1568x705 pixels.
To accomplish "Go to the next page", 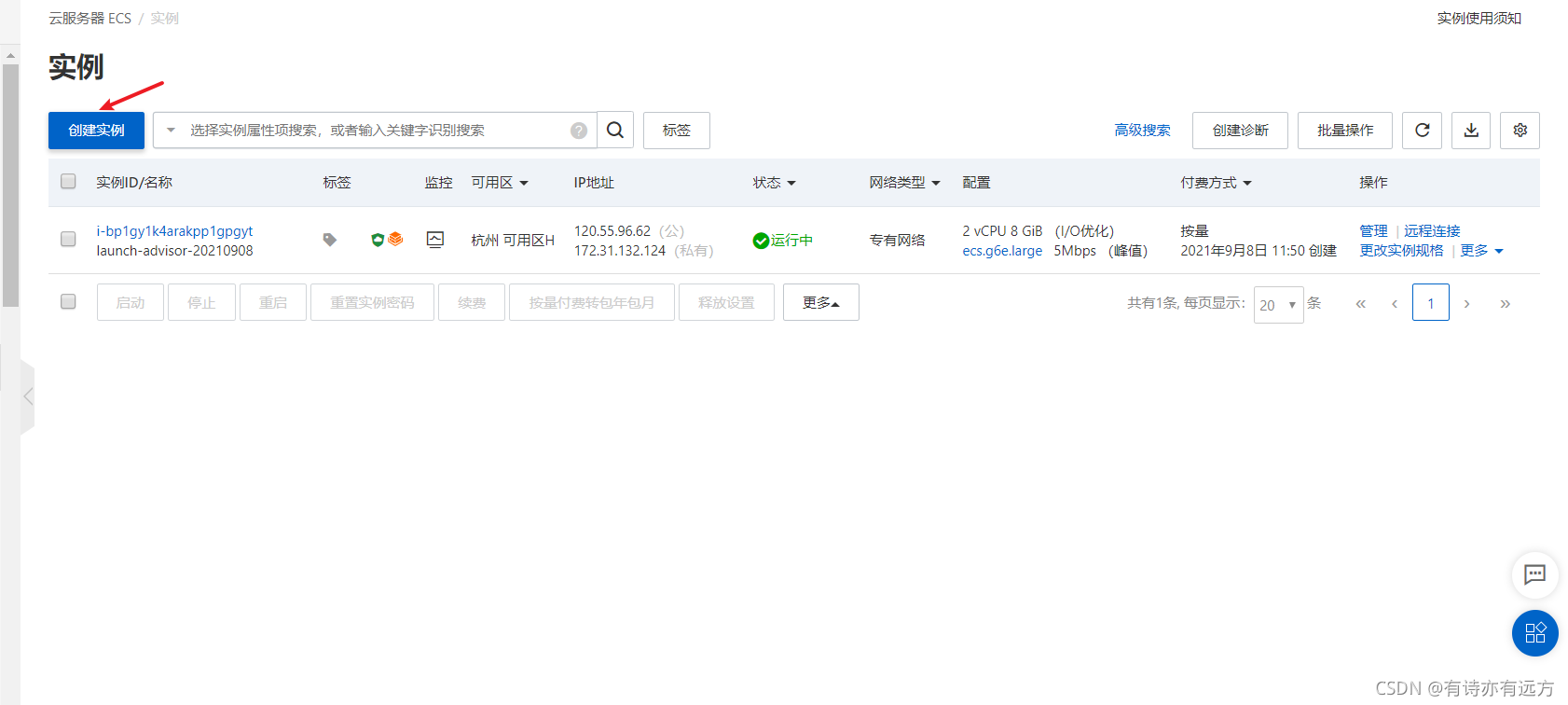I will 1467,304.
